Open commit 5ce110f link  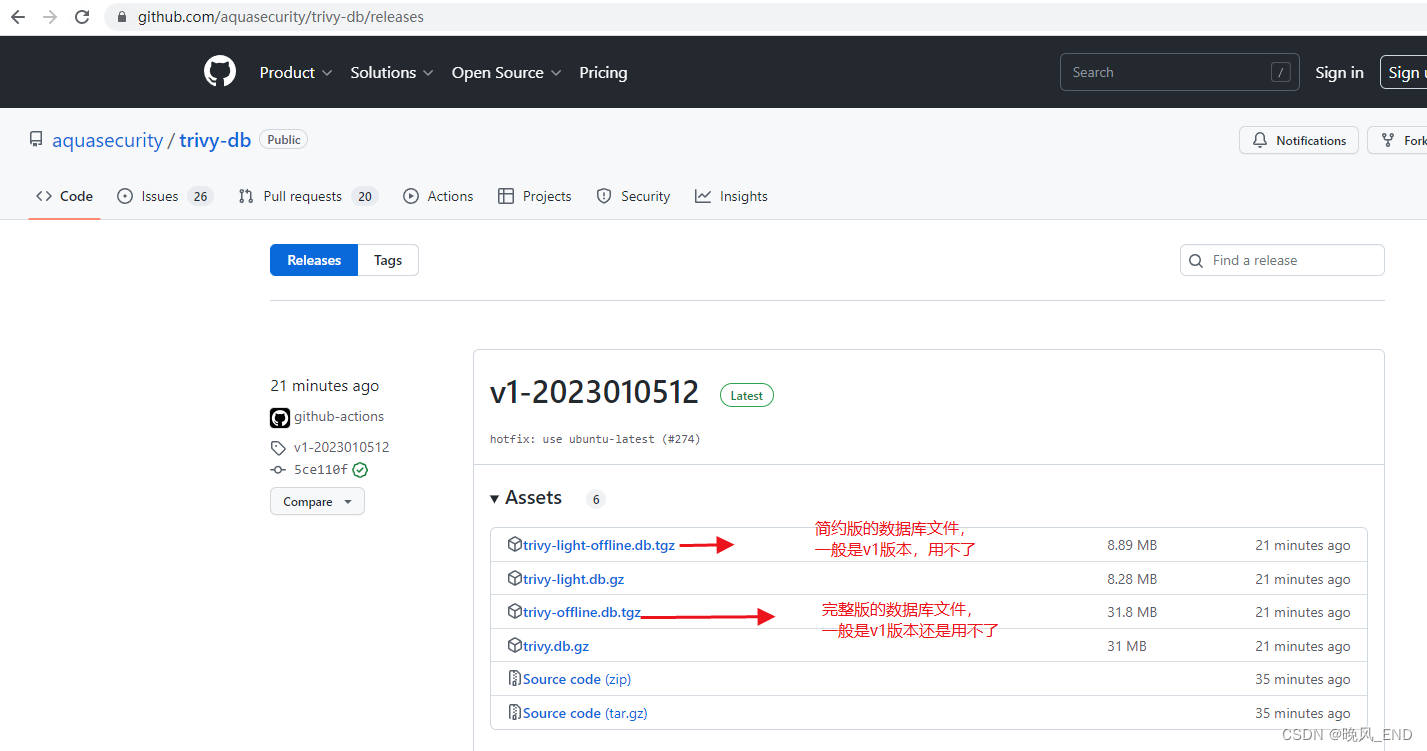click(x=321, y=470)
